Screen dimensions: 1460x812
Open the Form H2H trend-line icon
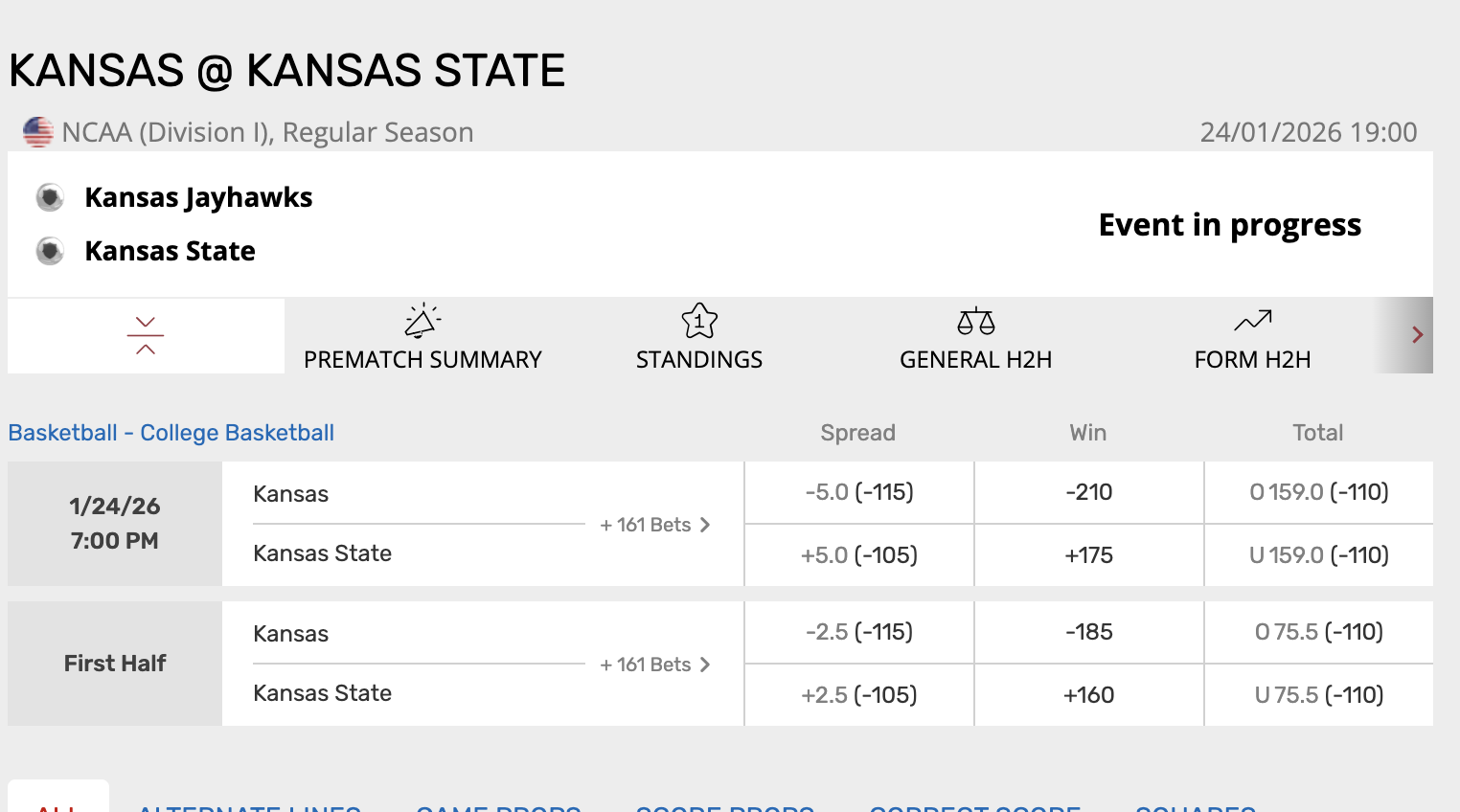(1253, 321)
